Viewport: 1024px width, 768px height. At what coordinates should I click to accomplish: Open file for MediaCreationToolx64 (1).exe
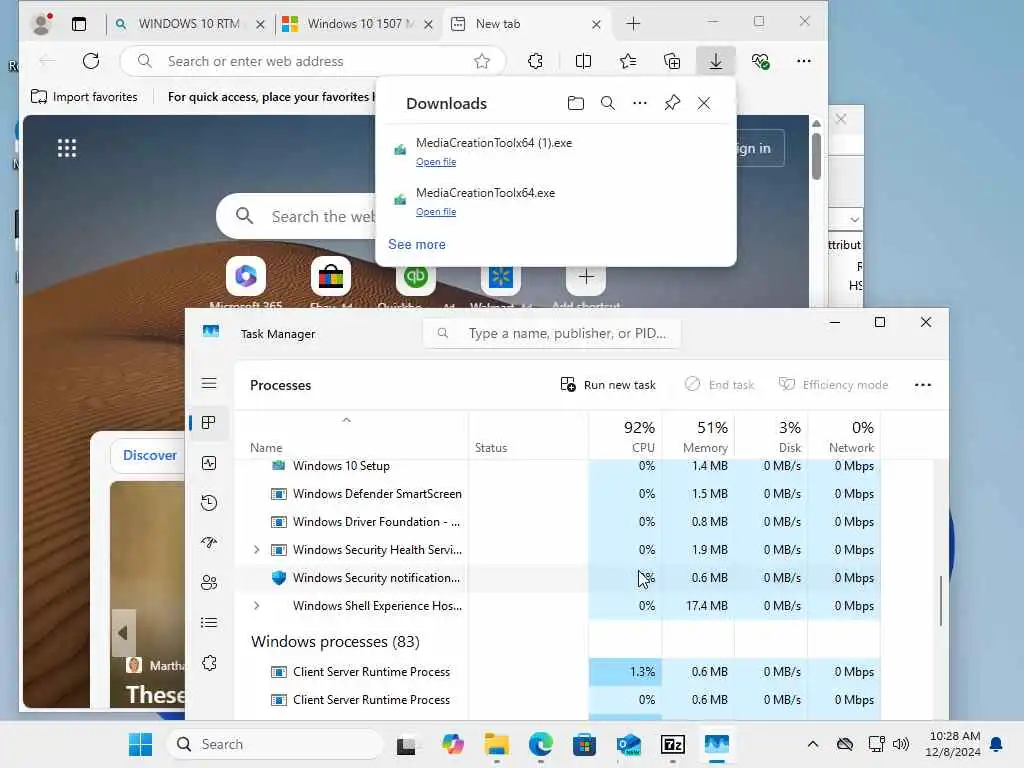tap(436, 162)
